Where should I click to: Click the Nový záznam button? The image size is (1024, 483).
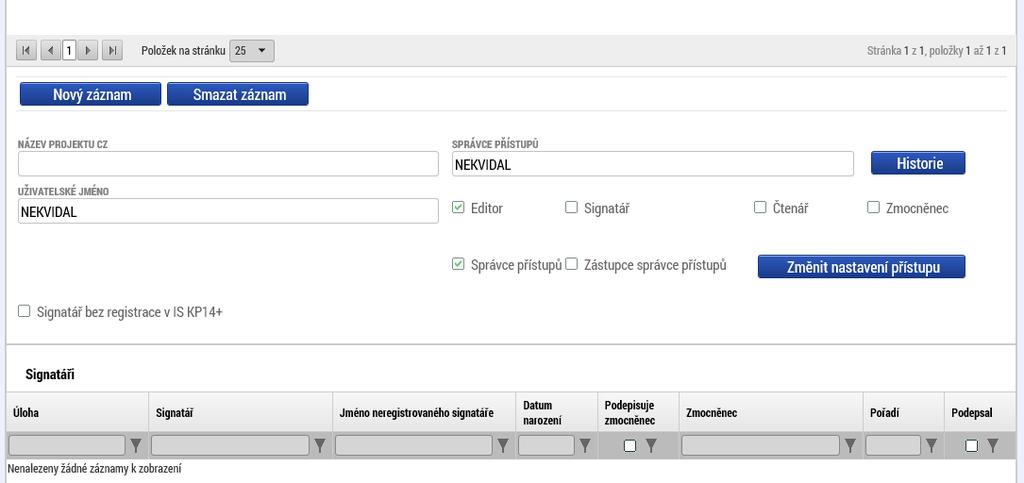coord(91,94)
